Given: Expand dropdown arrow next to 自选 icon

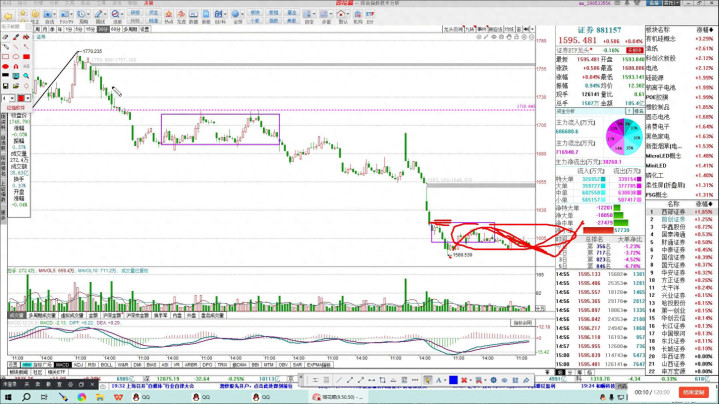Looking at the screenshot, I should point(55,15).
